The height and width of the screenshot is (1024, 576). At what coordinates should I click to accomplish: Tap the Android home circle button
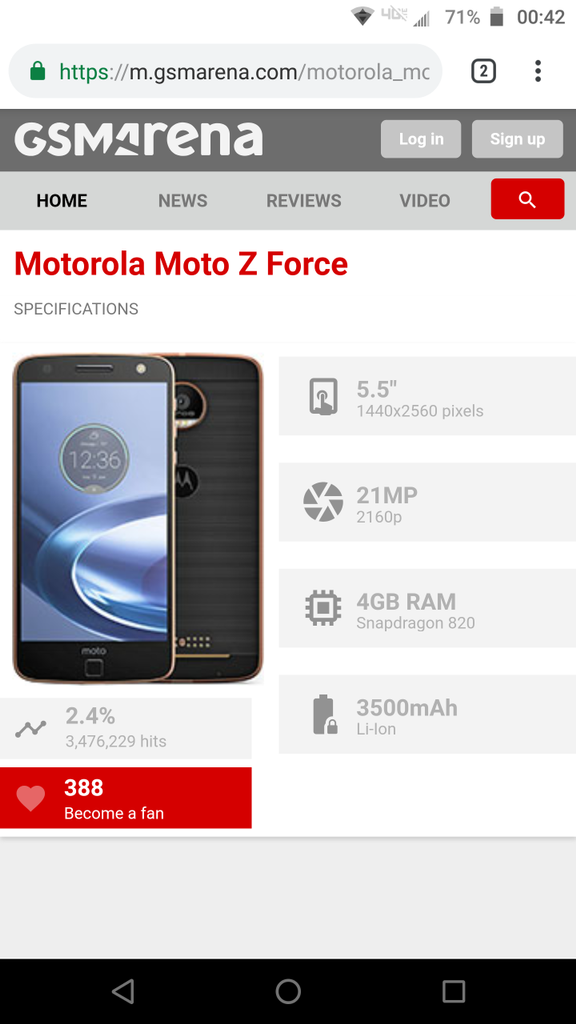[288, 991]
